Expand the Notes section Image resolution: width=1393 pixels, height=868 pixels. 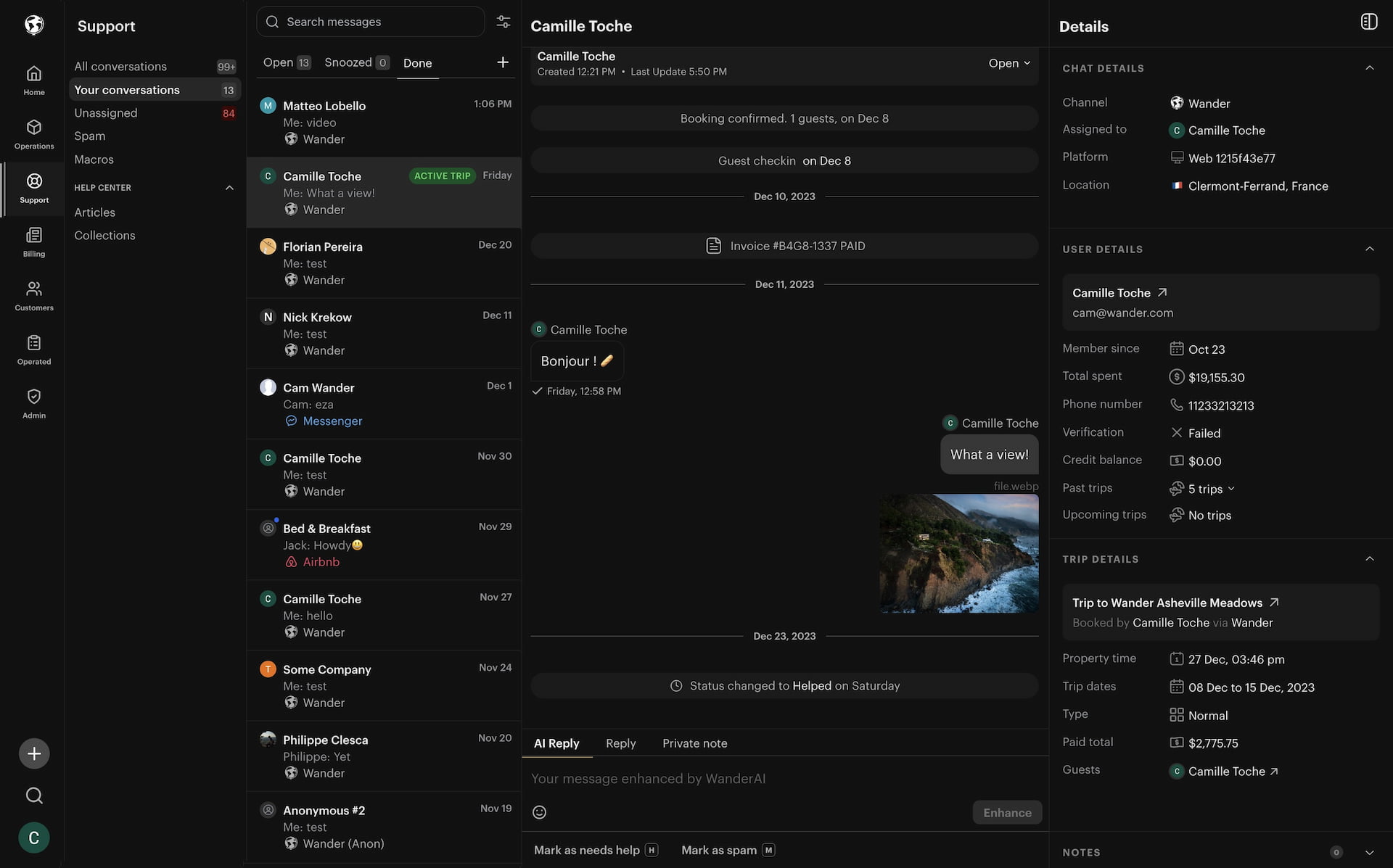(x=1369, y=853)
